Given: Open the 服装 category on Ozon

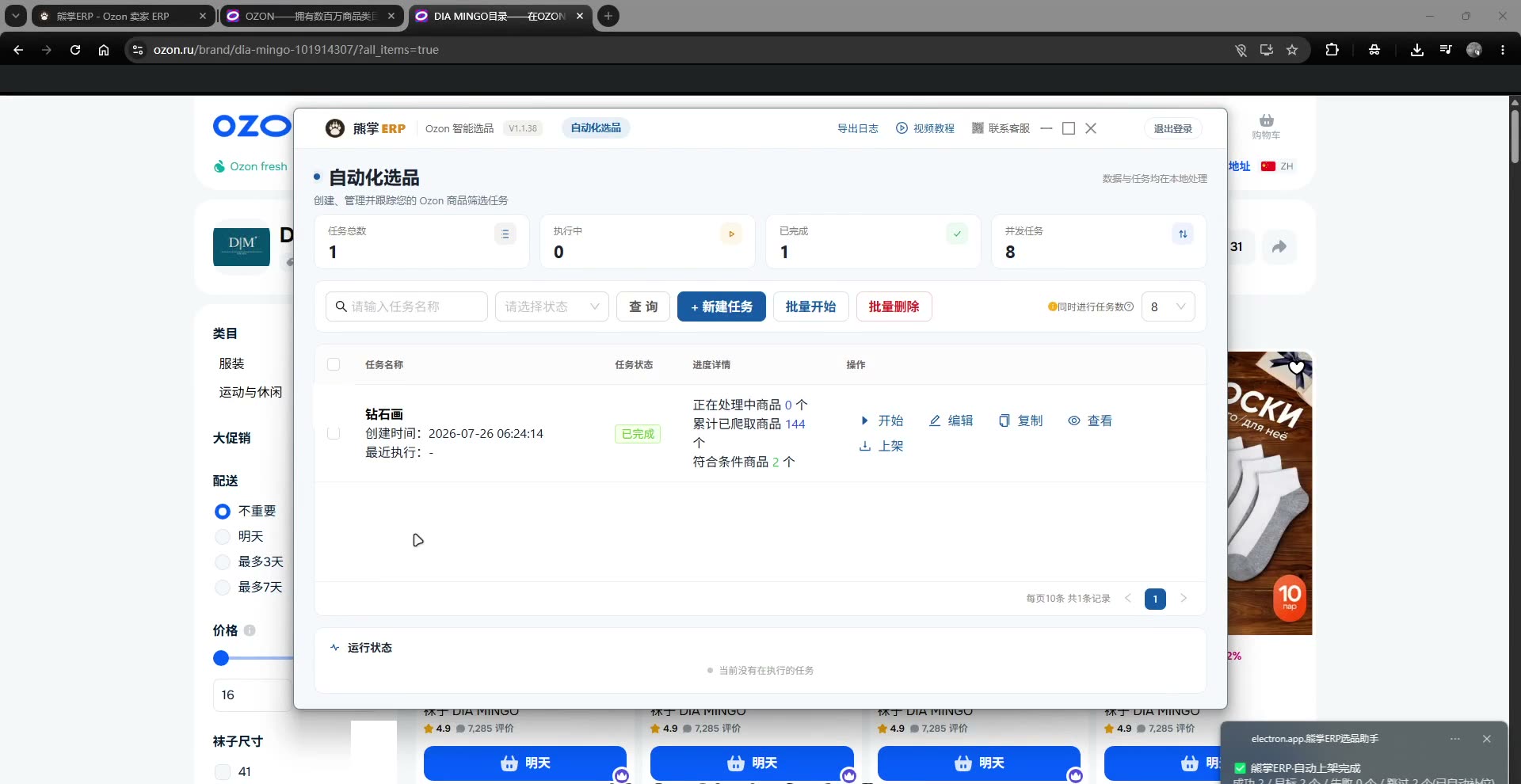Looking at the screenshot, I should [231, 363].
